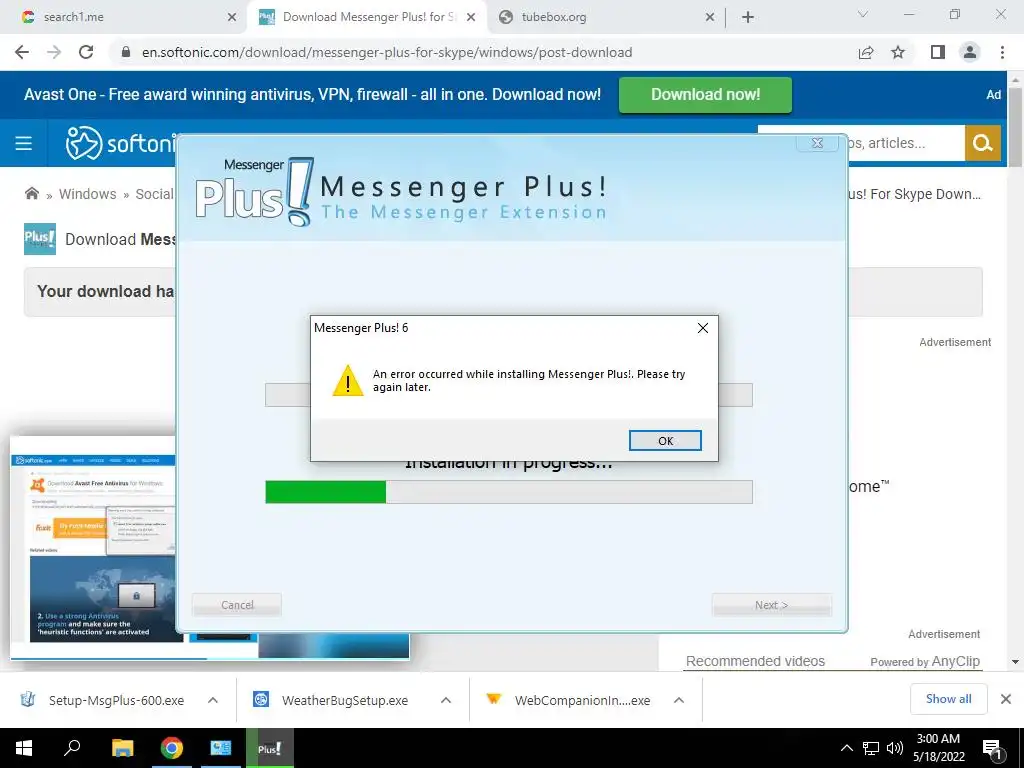
Task: Close the tubebox.org tab
Action: 710,17
